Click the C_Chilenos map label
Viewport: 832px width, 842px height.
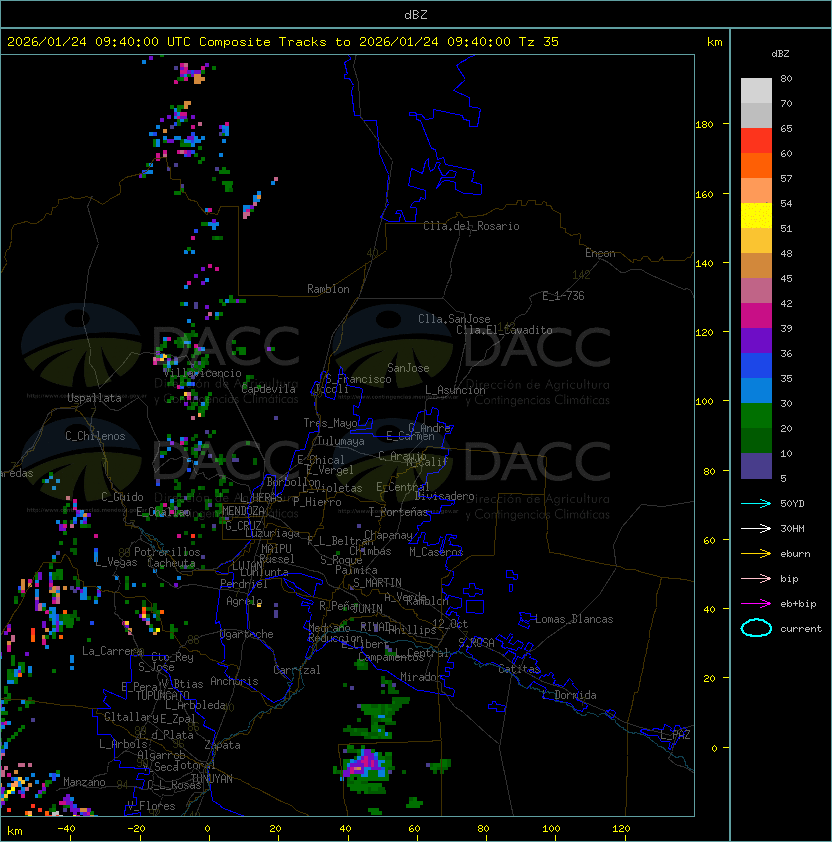95,436
